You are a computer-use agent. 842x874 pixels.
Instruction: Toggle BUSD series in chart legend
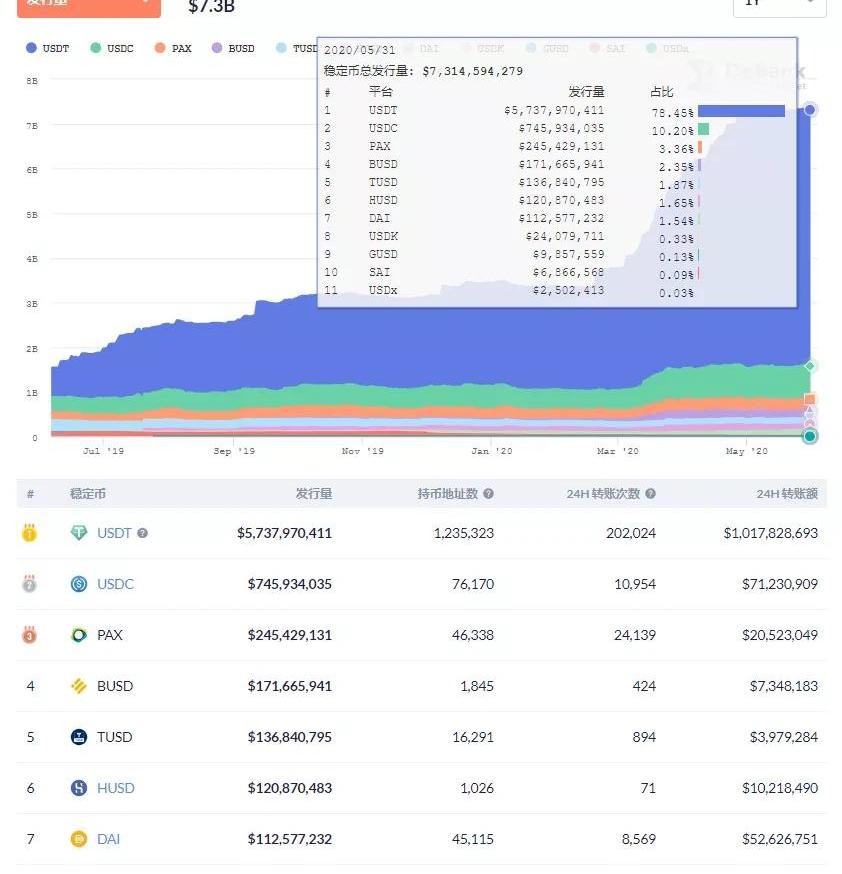click(233, 48)
